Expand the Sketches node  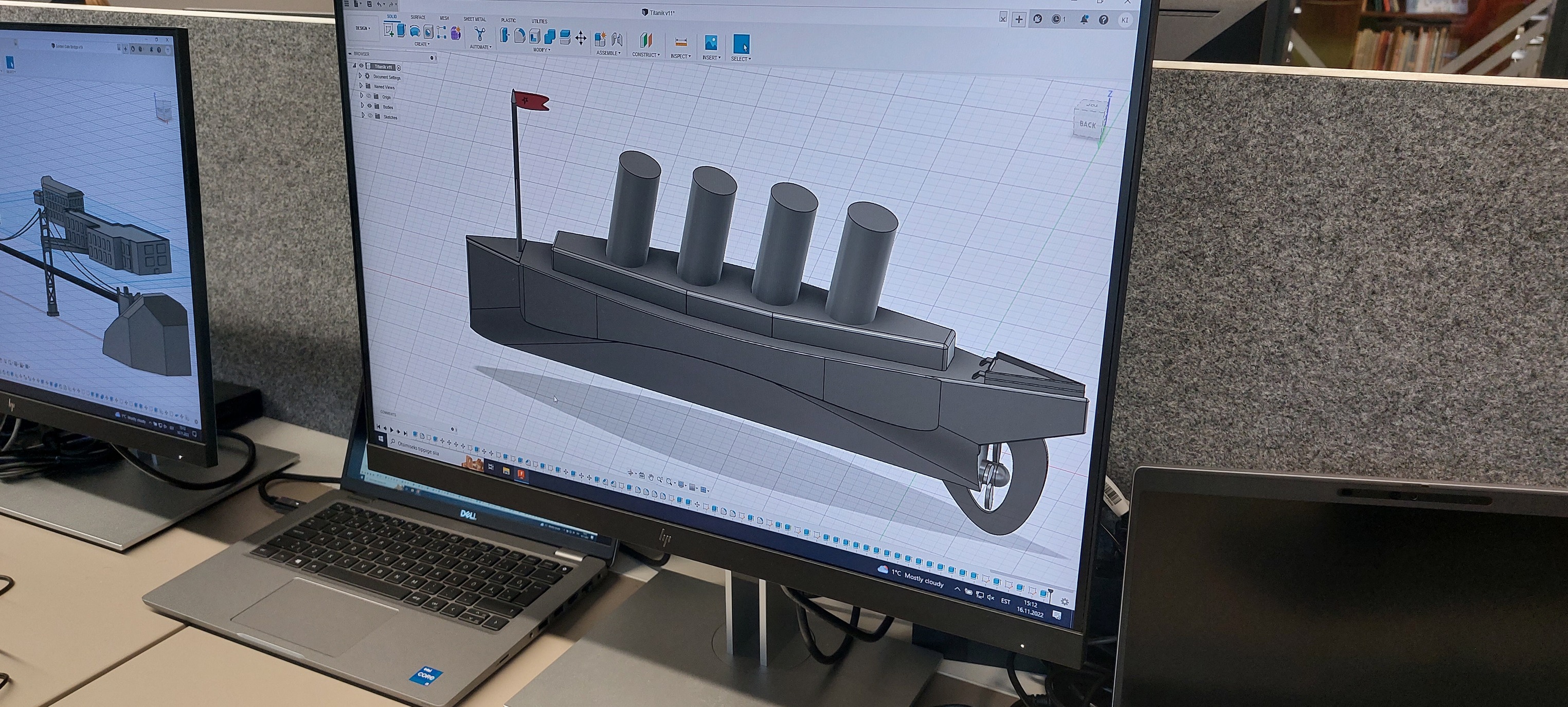(x=364, y=115)
